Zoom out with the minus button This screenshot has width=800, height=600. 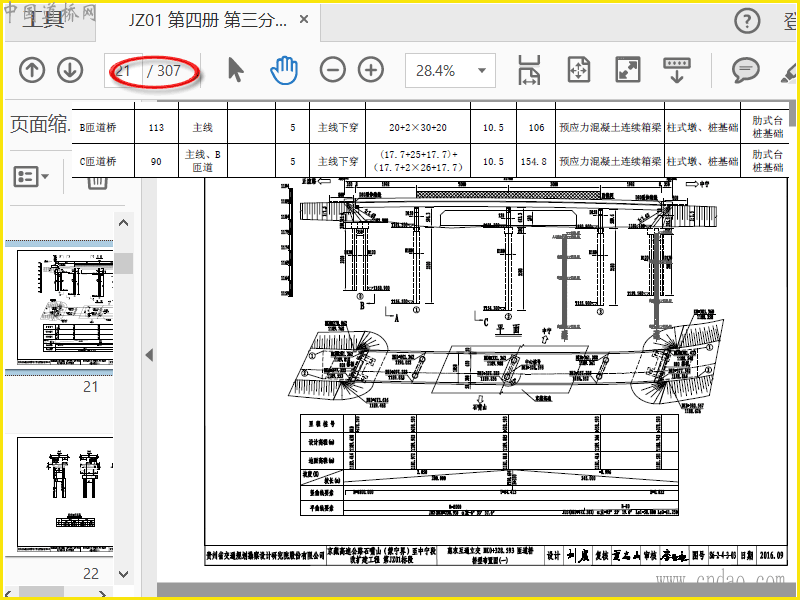pos(333,70)
